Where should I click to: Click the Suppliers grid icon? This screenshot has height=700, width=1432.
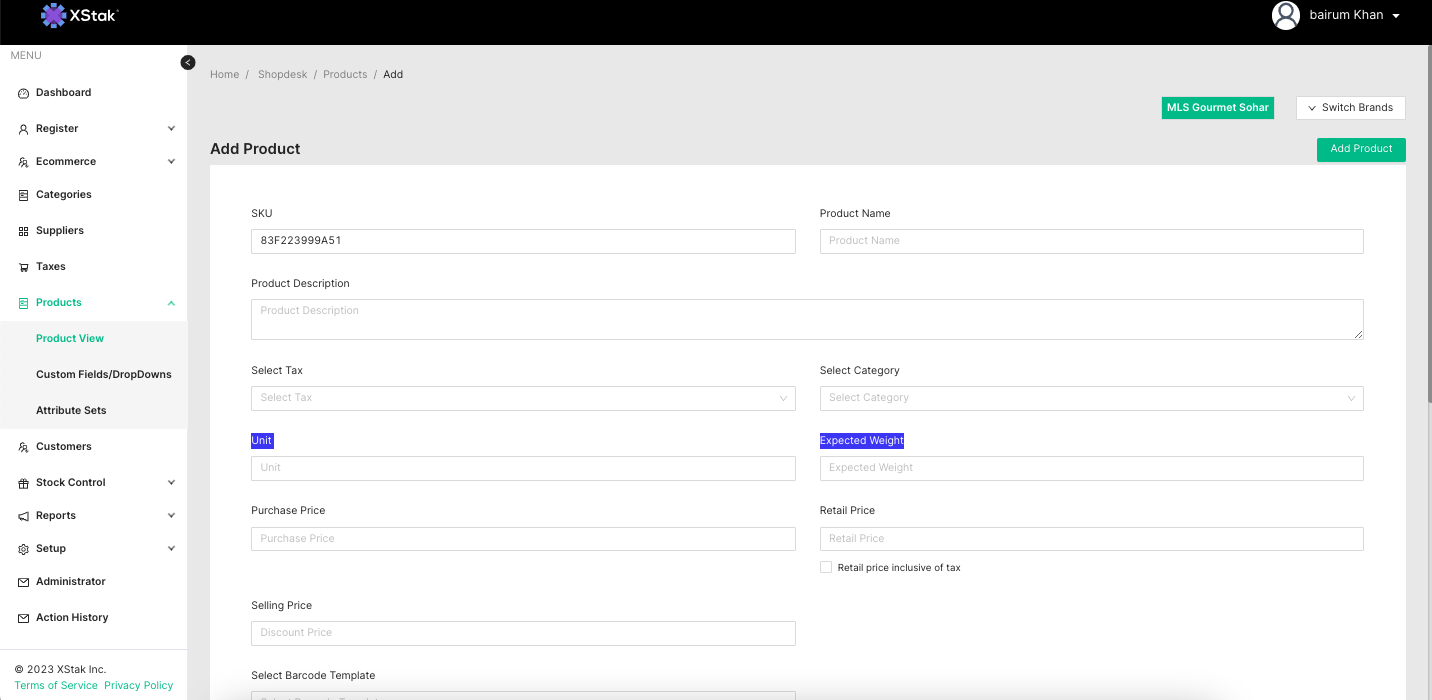pyautogui.click(x=24, y=231)
